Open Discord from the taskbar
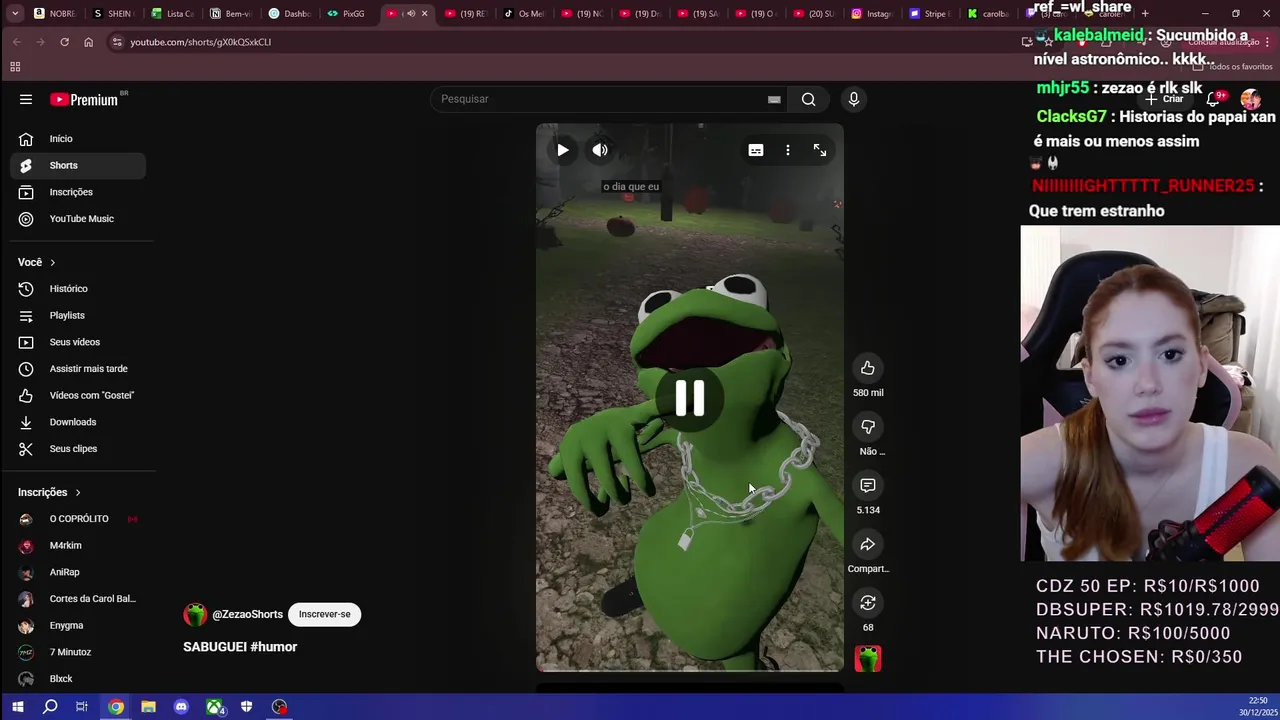 [181, 707]
